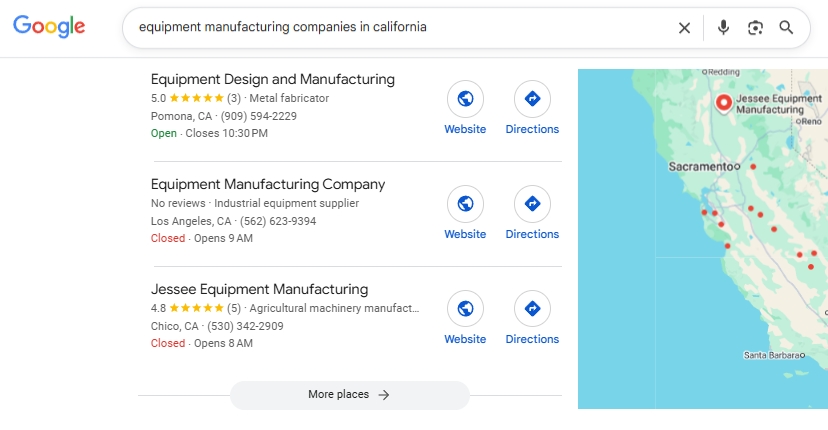Get directions to Equipment Design and Manufacturing

point(532,109)
